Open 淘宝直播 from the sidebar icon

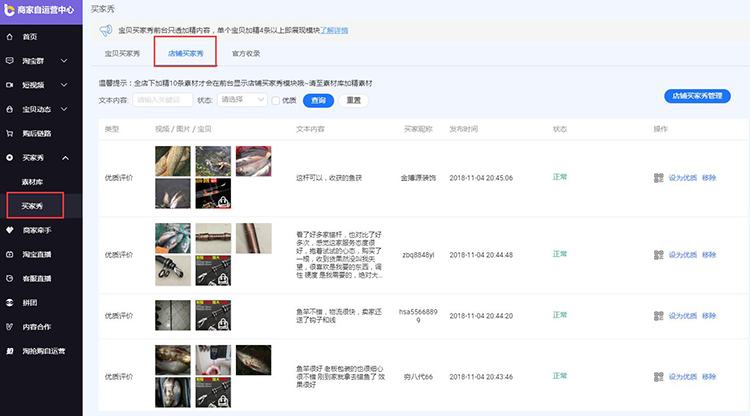10,254
